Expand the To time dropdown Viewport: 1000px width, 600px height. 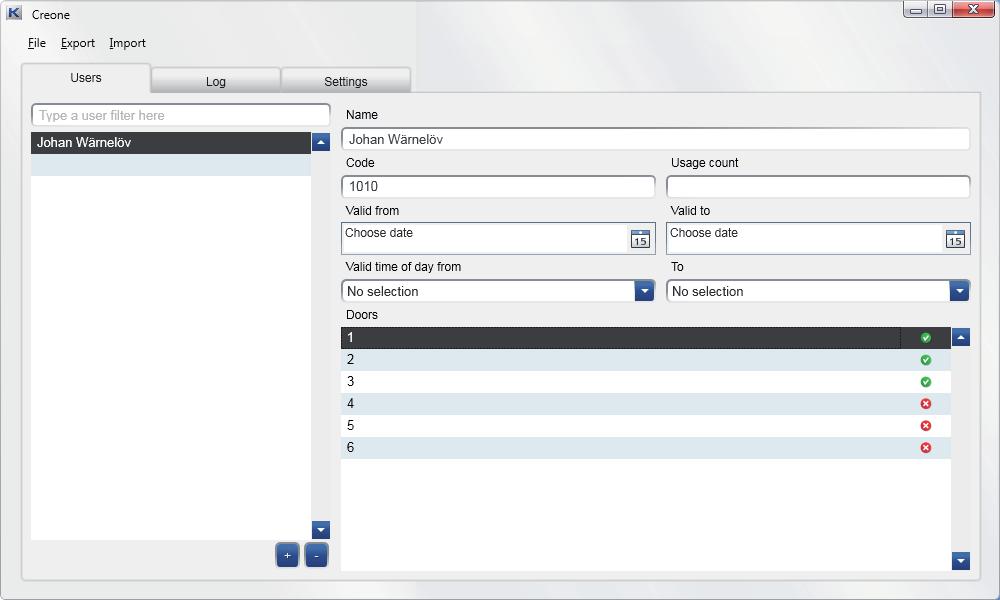[x=959, y=291]
